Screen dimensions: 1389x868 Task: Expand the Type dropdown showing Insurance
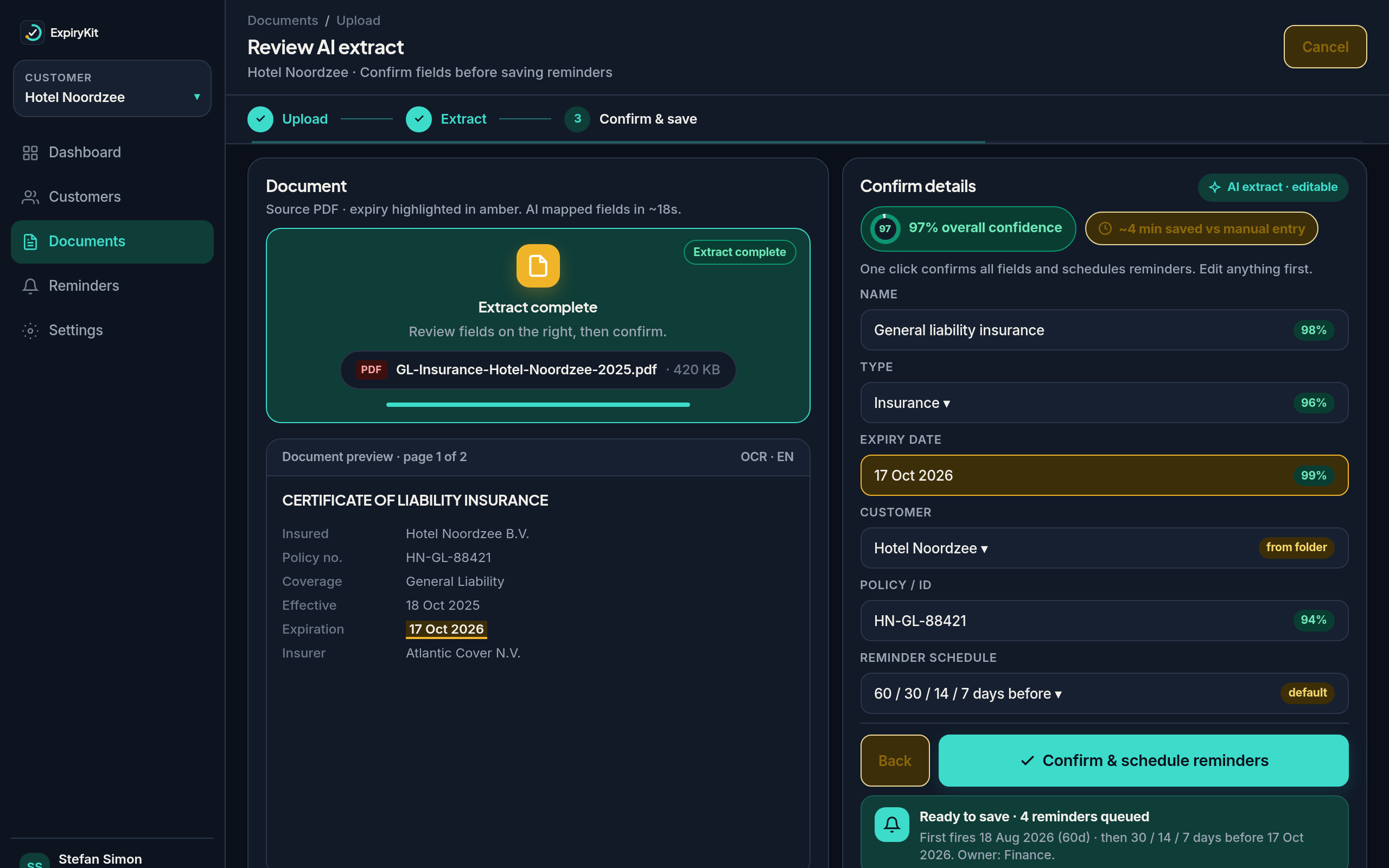tap(1104, 403)
